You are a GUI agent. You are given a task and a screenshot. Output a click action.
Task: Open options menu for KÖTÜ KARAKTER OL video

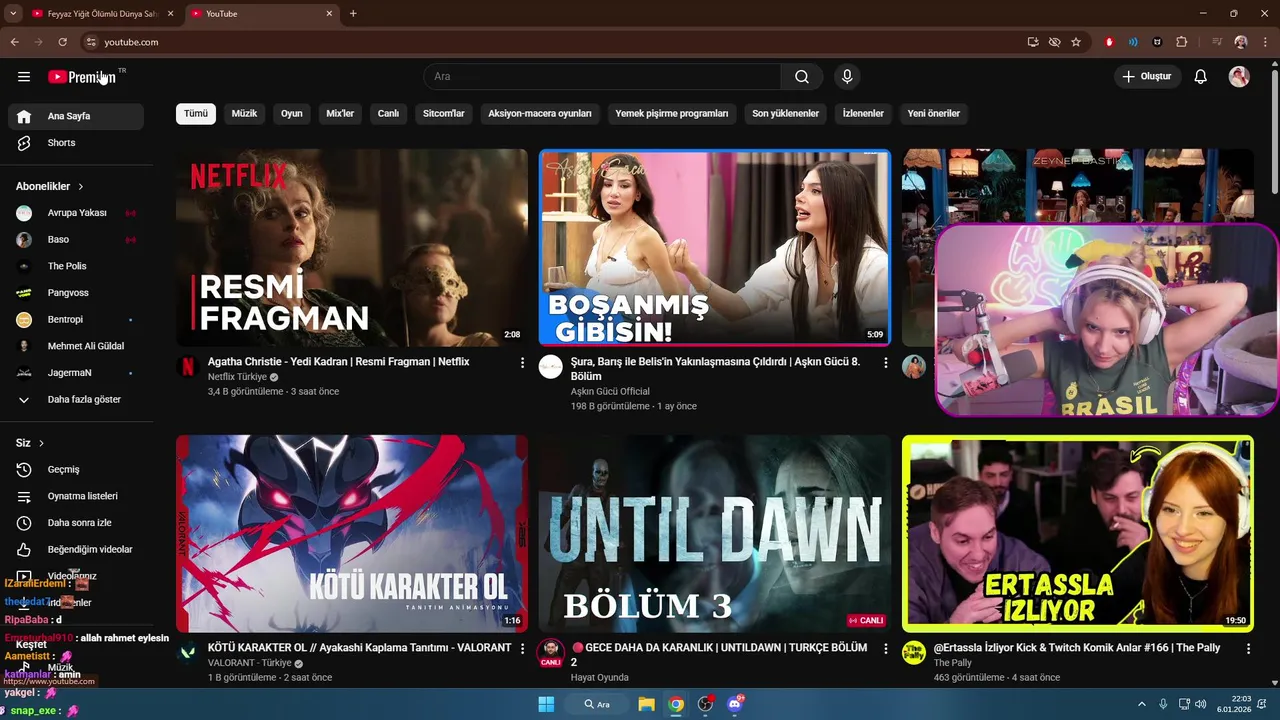[522, 649]
